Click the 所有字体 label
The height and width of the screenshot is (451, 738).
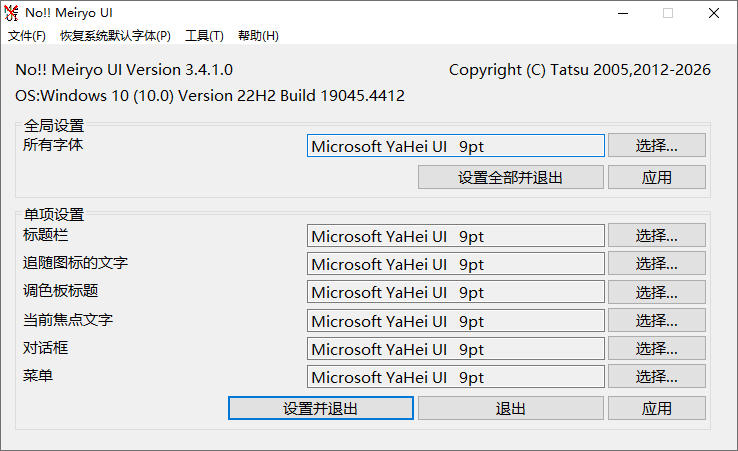click(53, 145)
